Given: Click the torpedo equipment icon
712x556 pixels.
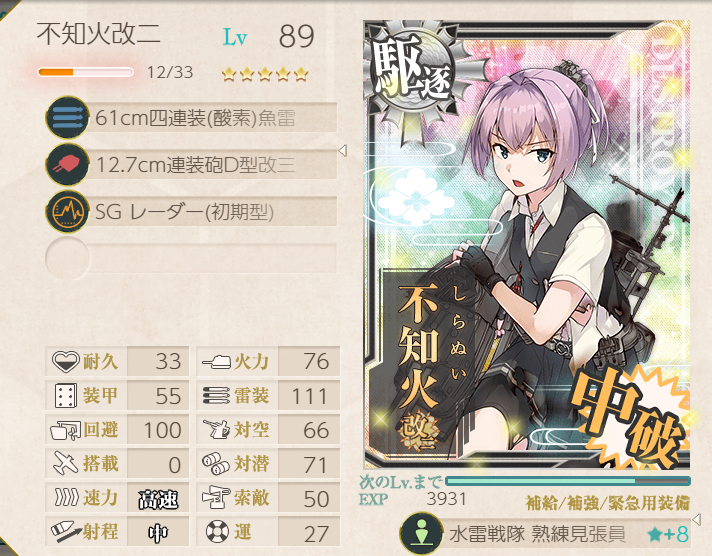Looking at the screenshot, I should pyautogui.click(x=67, y=118).
